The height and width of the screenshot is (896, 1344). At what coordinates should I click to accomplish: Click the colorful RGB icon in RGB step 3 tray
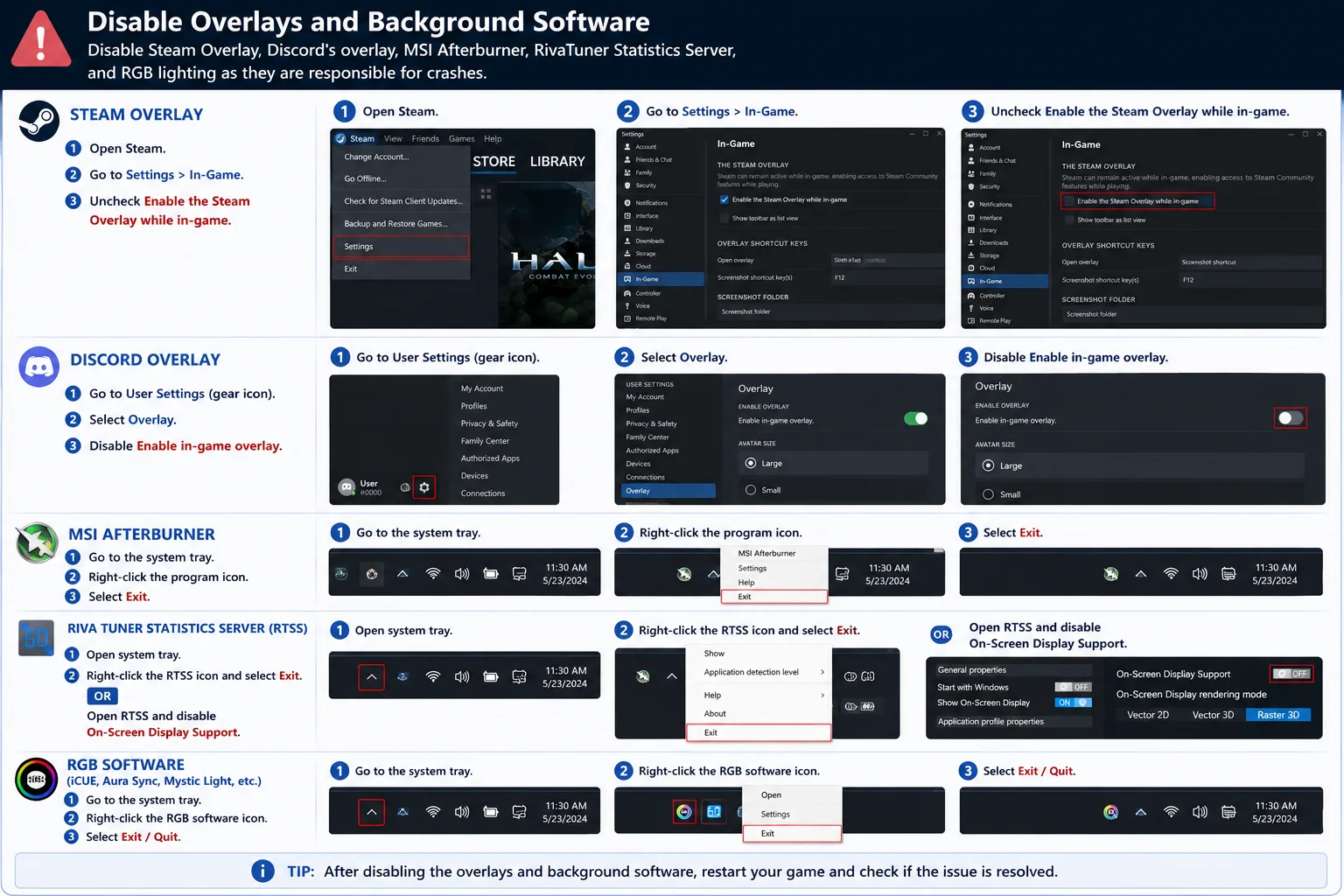(x=1110, y=812)
